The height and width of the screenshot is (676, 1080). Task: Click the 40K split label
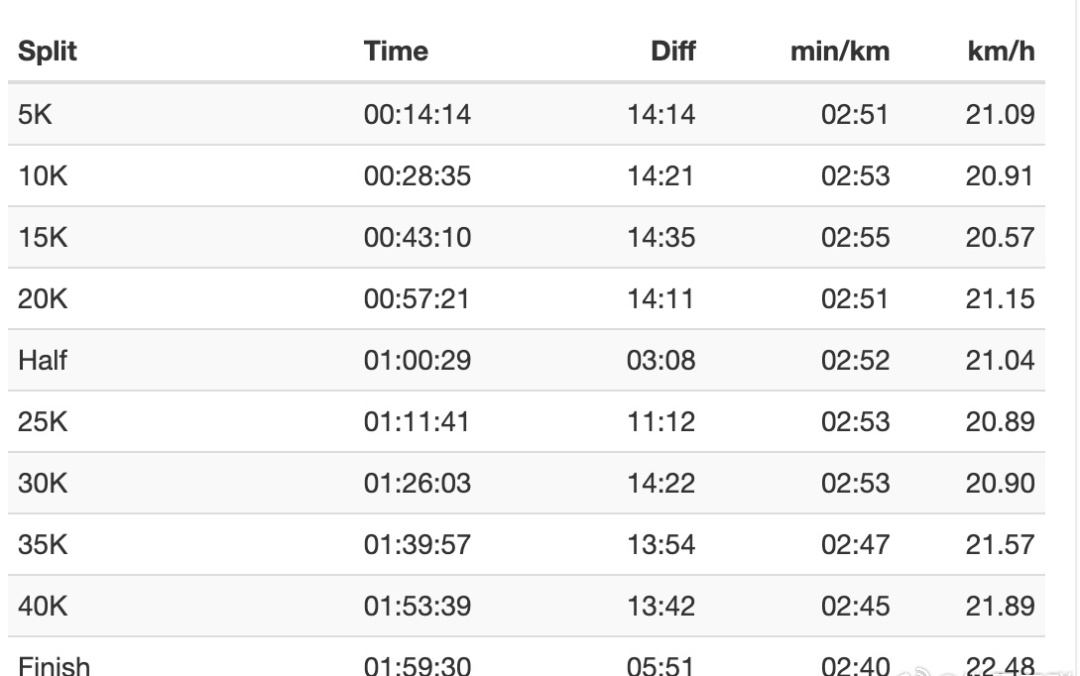point(43,606)
